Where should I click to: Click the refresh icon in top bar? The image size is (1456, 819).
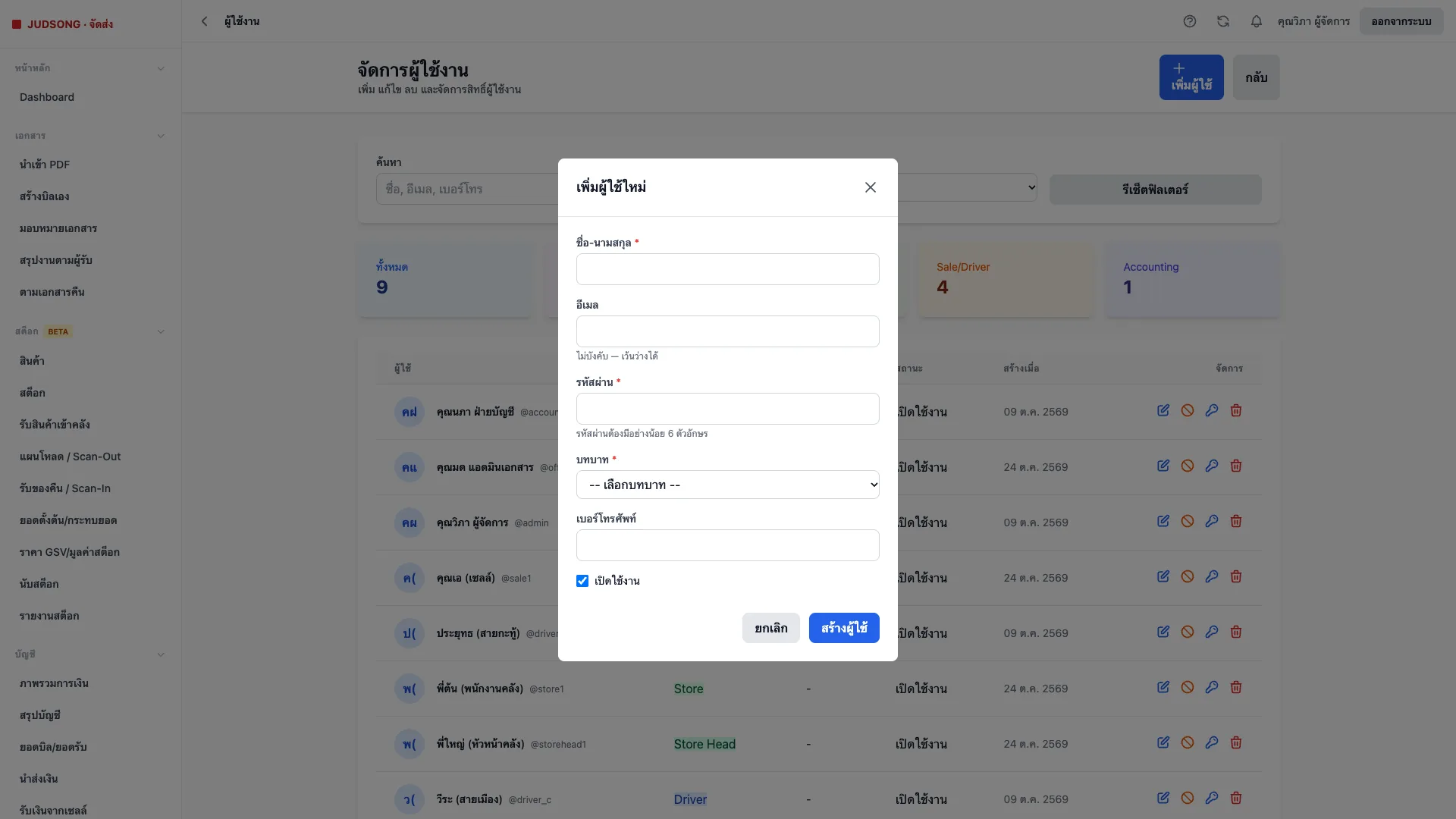coord(1222,21)
